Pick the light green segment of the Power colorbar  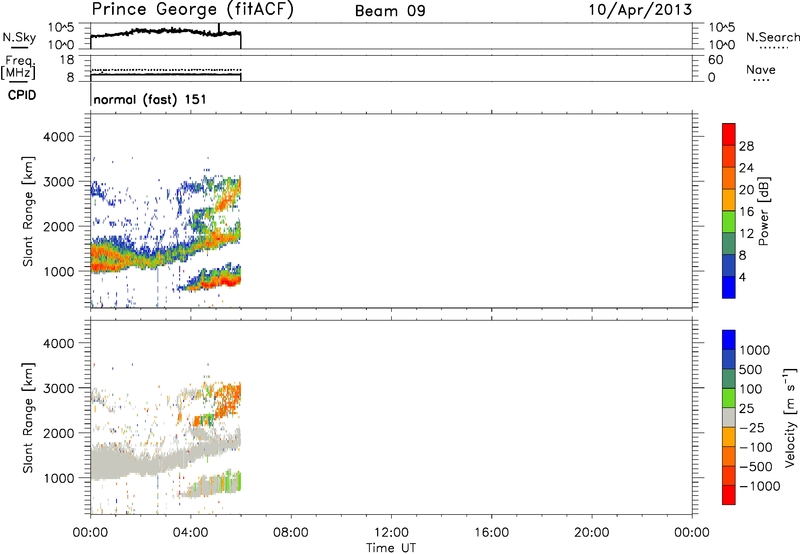tap(729, 222)
